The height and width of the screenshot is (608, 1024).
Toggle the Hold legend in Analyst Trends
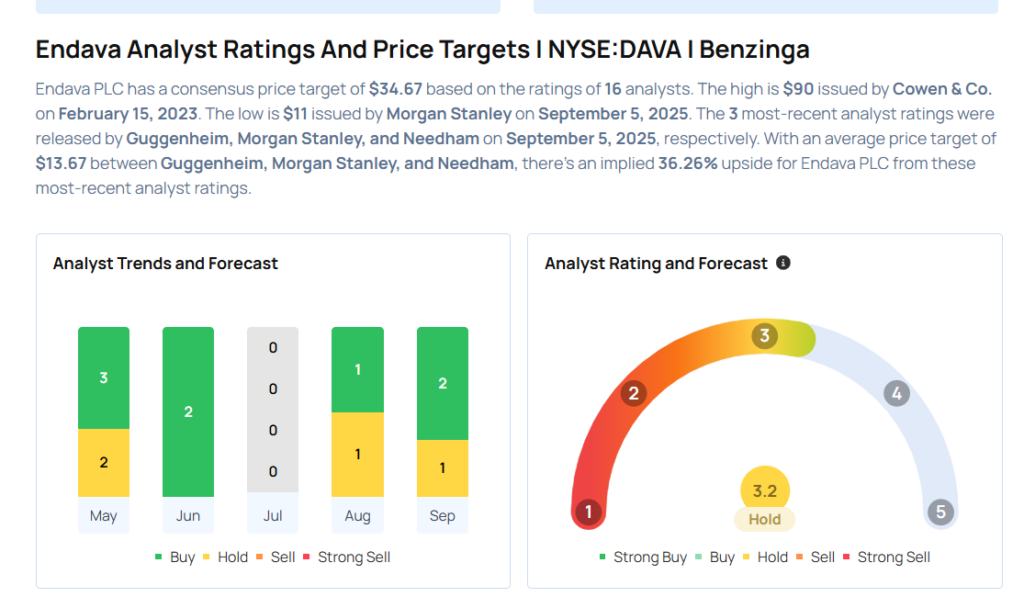(224, 557)
